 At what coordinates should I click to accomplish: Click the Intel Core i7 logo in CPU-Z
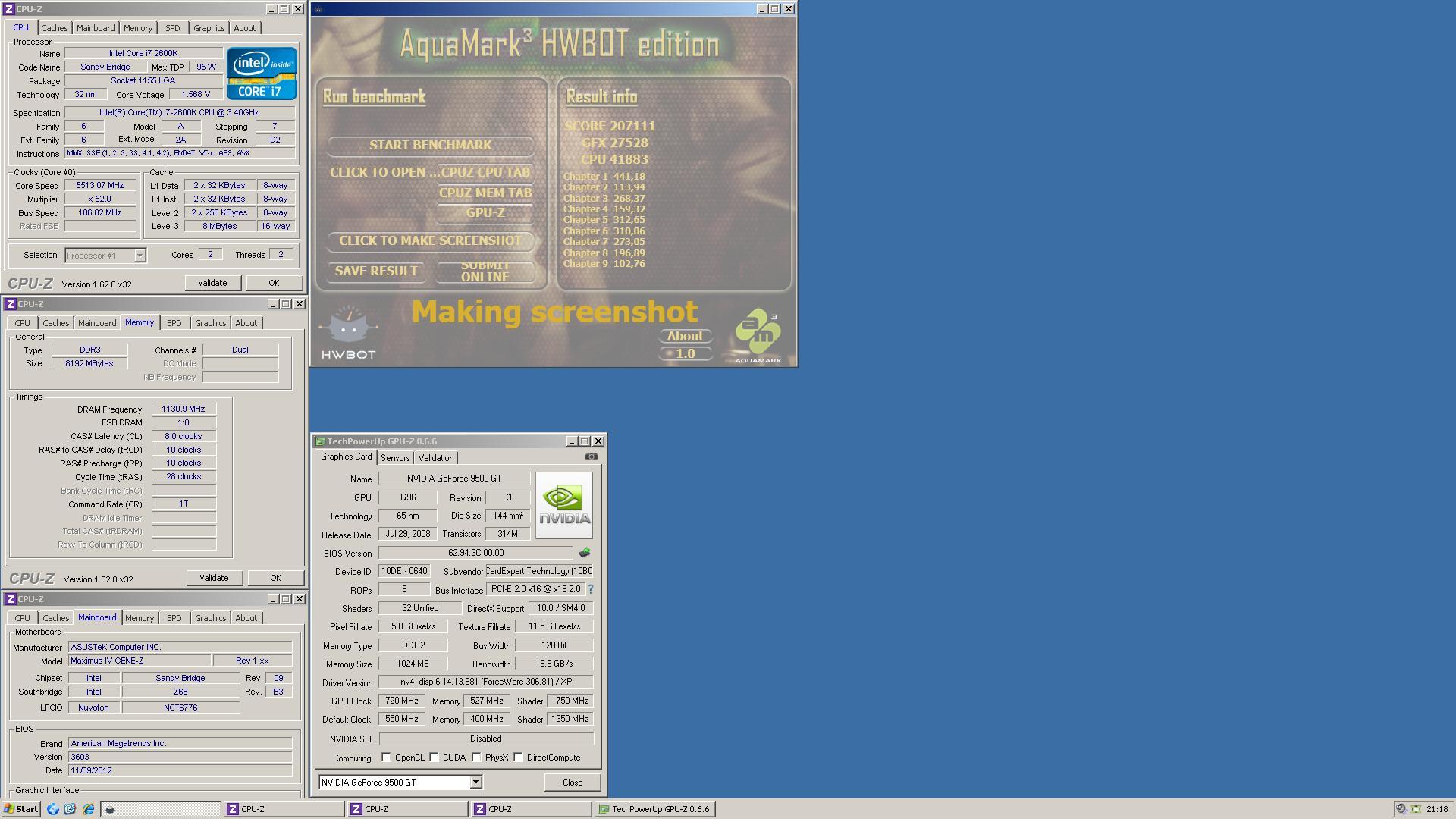pyautogui.click(x=262, y=74)
